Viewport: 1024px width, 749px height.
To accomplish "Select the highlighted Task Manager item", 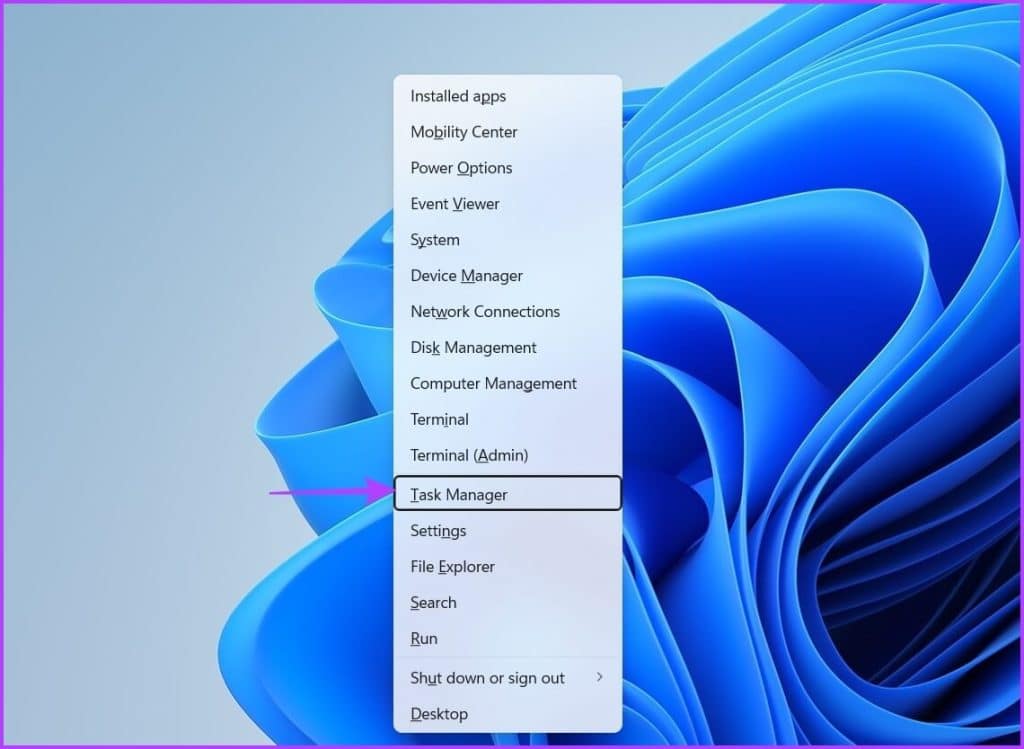I will (507, 494).
